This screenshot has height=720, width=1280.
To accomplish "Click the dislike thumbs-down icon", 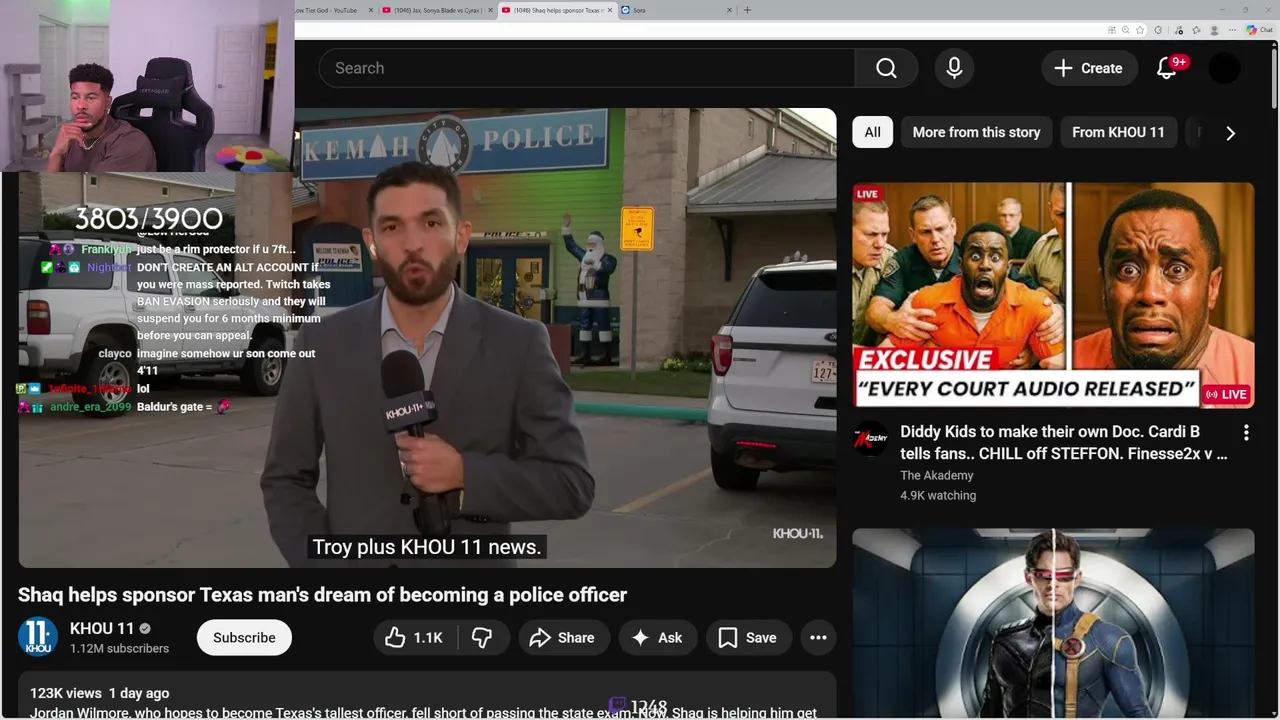I will click(482, 638).
